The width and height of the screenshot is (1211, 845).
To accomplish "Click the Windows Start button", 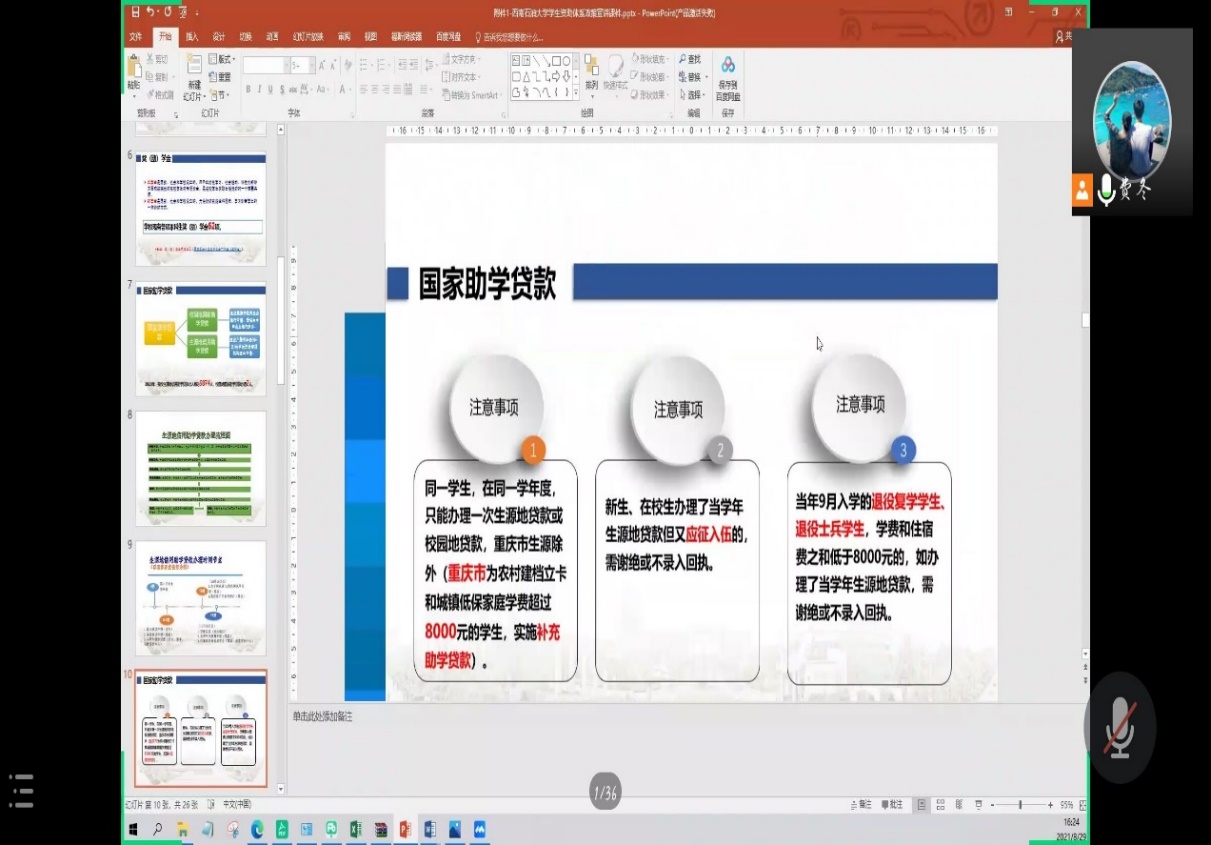I will (x=133, y=829).
